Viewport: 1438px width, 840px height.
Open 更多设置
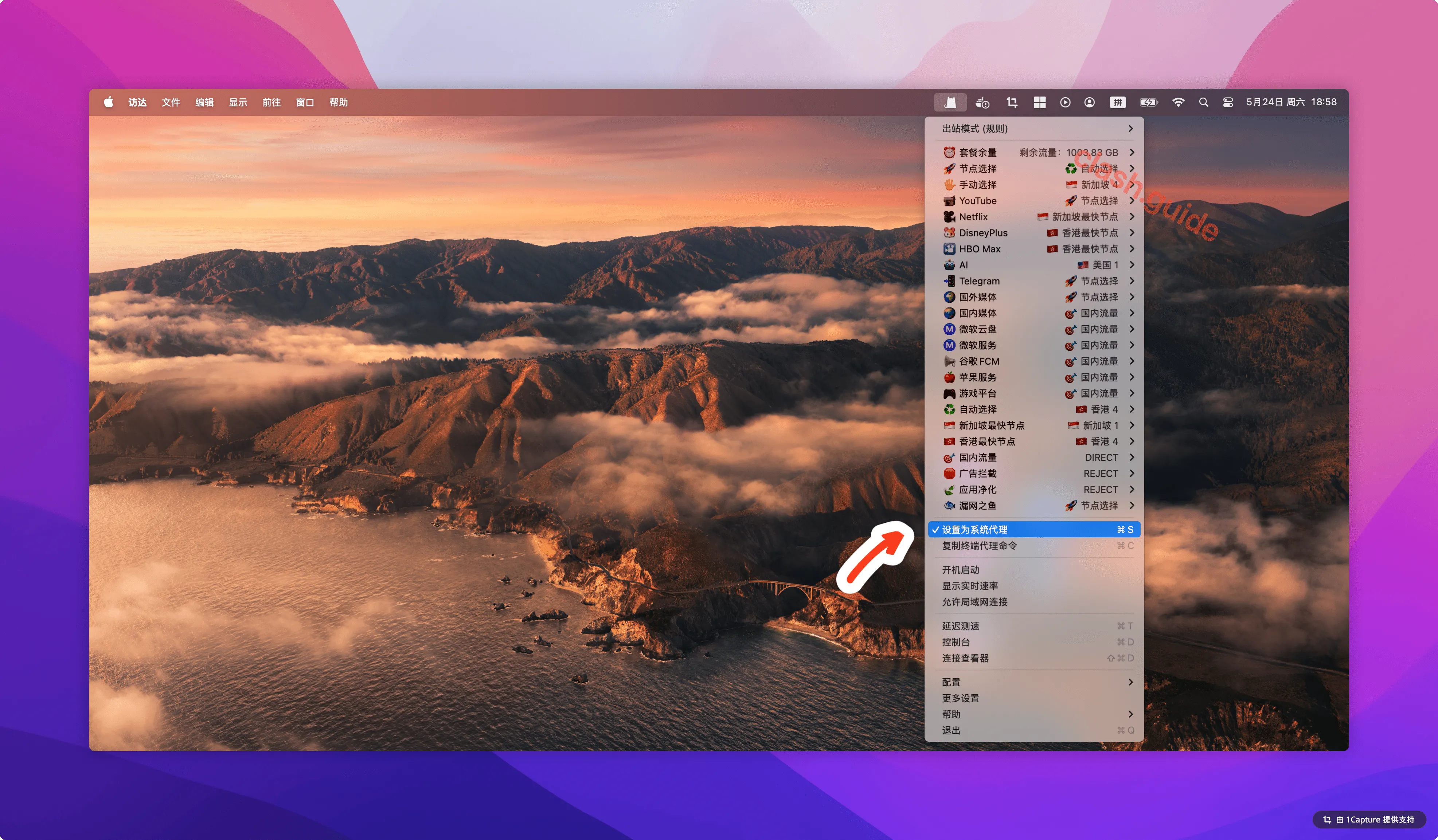coord(1033,698)
